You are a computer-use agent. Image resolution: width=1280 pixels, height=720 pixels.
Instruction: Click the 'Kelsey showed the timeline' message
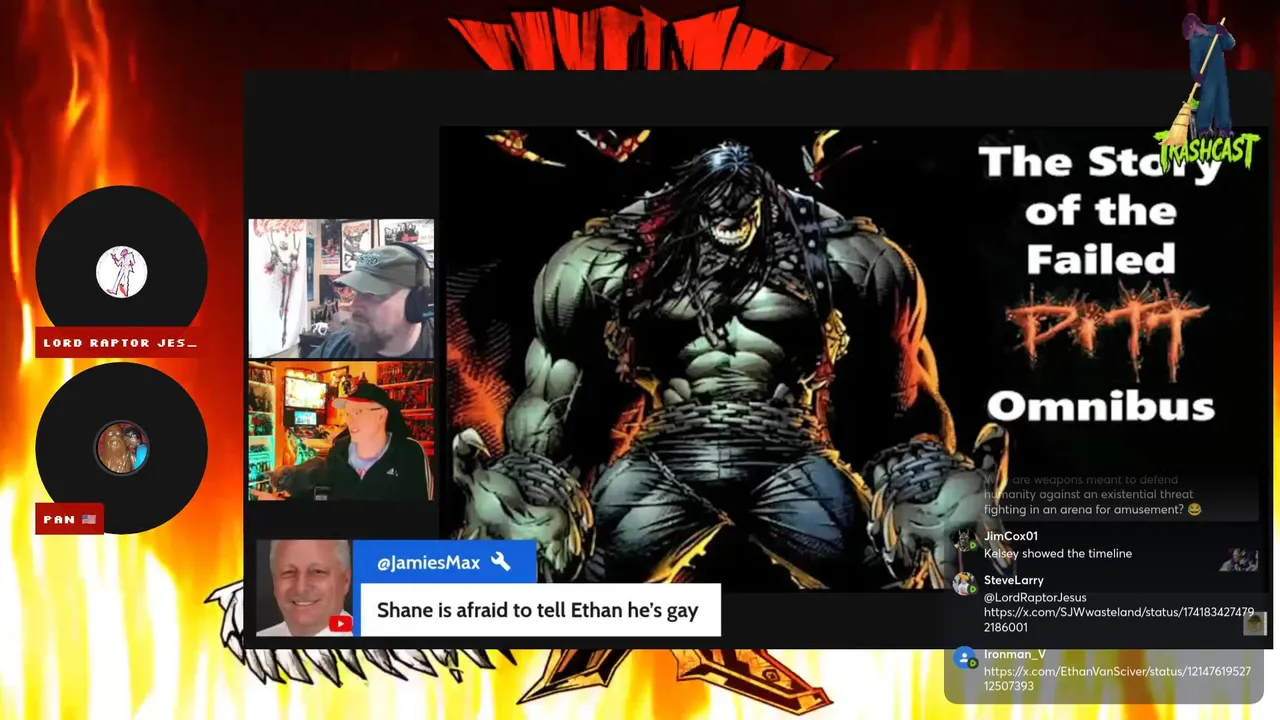pyautogui.click(x=1058, y=553)
